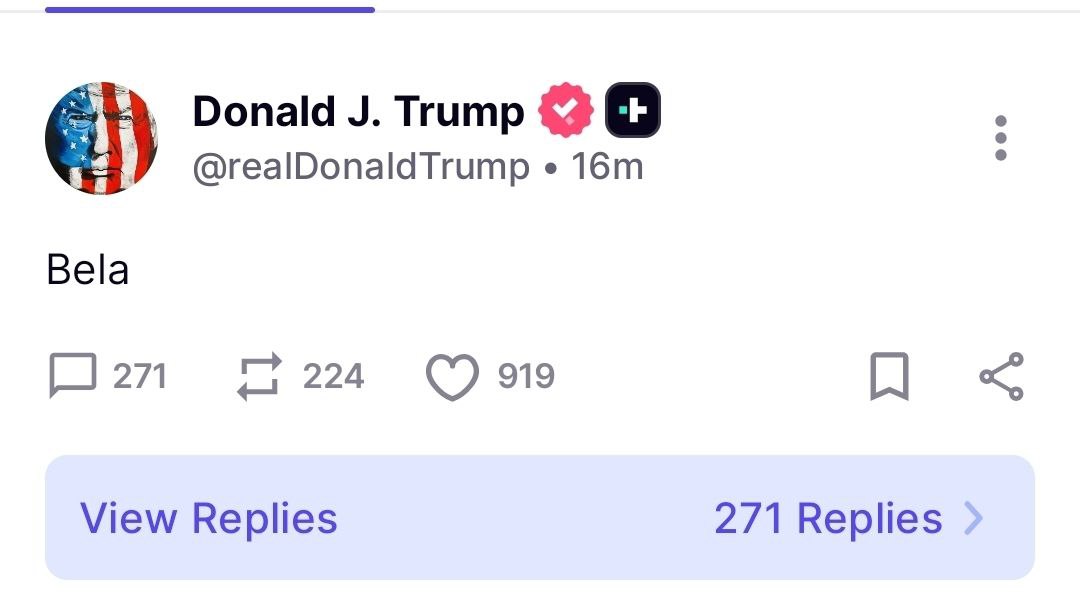
Task: Open the flag-painted profile avatar
Action: coord(101,138)
